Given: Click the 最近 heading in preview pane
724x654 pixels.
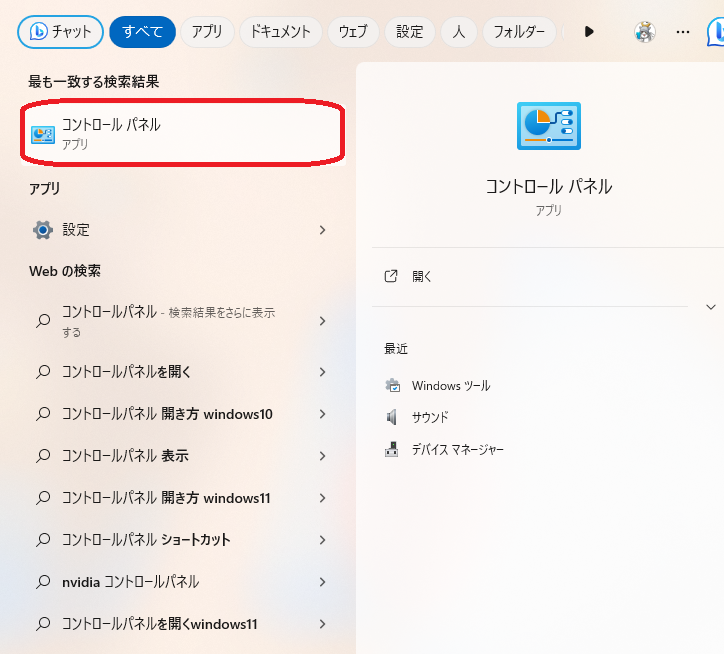Looking at the screenshot, I should (396, 349).
